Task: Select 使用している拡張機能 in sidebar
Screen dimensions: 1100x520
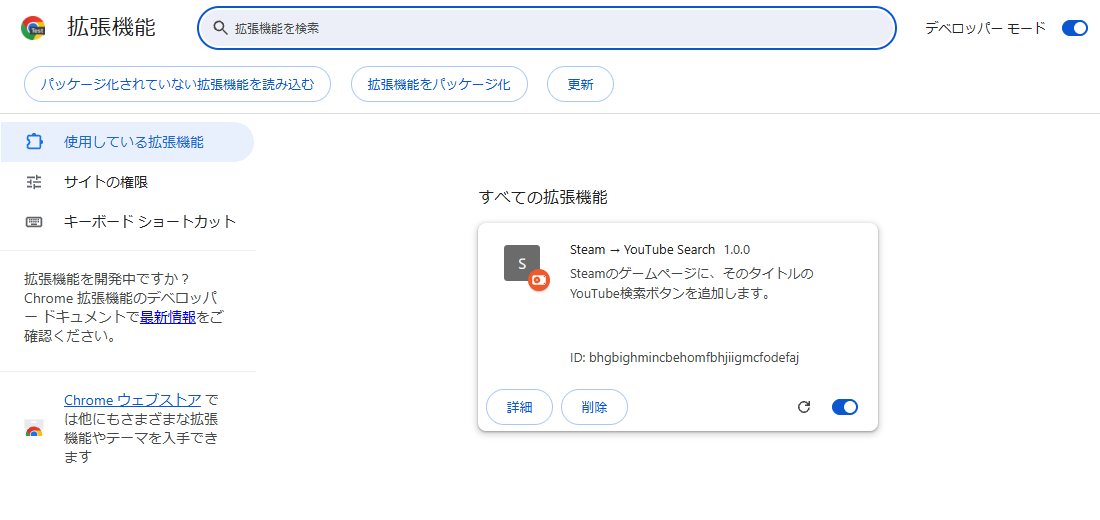Action: [127, 142]
